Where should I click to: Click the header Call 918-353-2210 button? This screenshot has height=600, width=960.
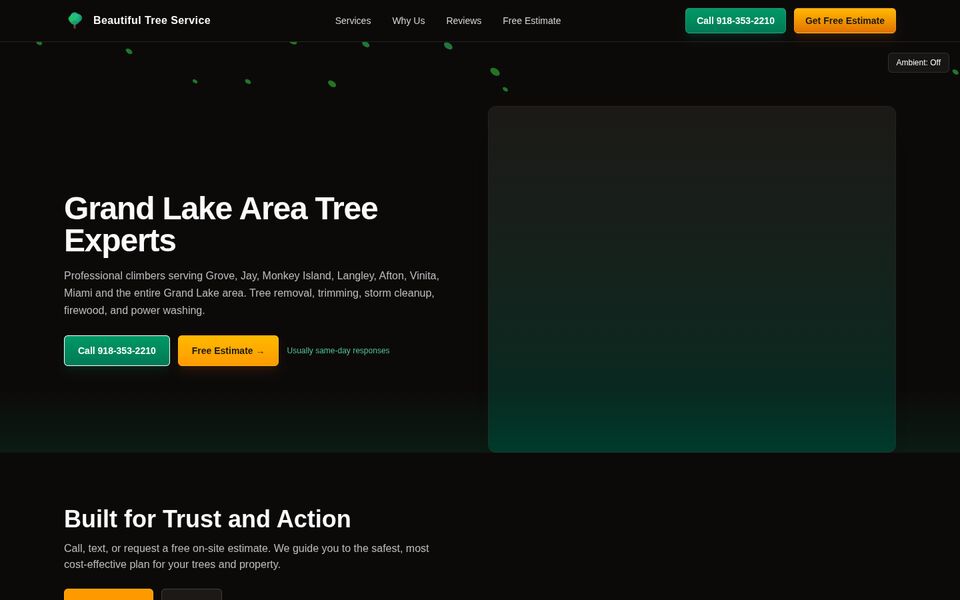[735, 21]
